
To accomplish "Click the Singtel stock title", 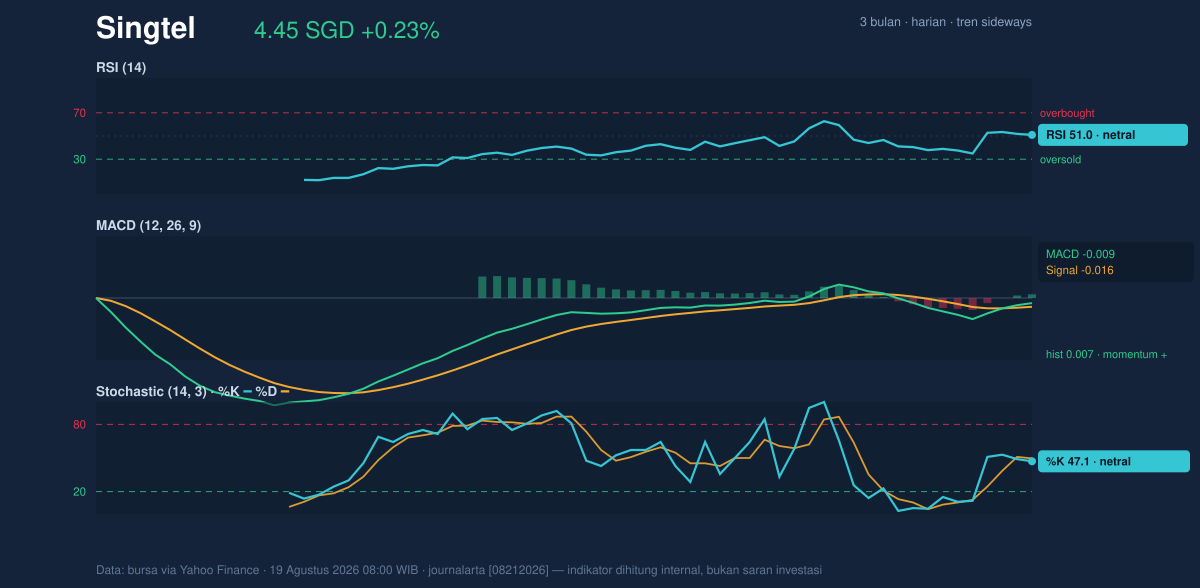I will 145,29.
